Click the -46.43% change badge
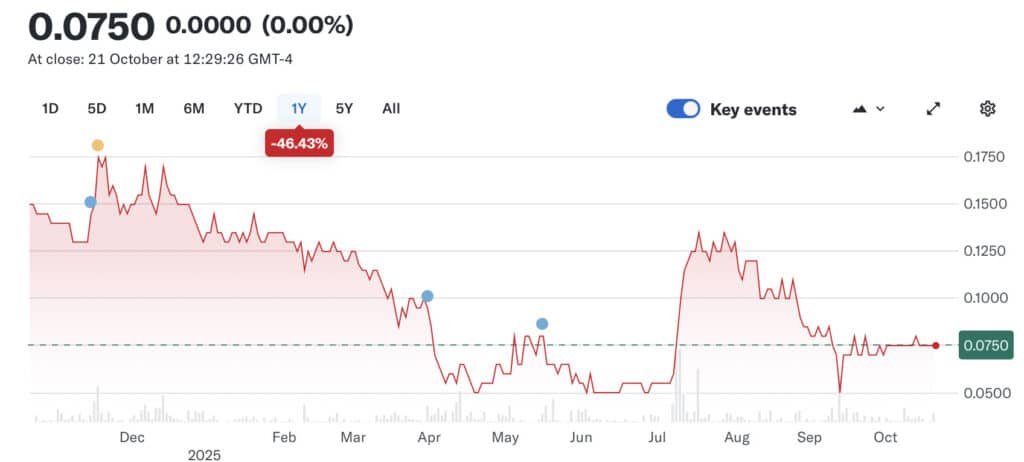This screenshot has width=1024, height=462. click(x=299, y=144)
